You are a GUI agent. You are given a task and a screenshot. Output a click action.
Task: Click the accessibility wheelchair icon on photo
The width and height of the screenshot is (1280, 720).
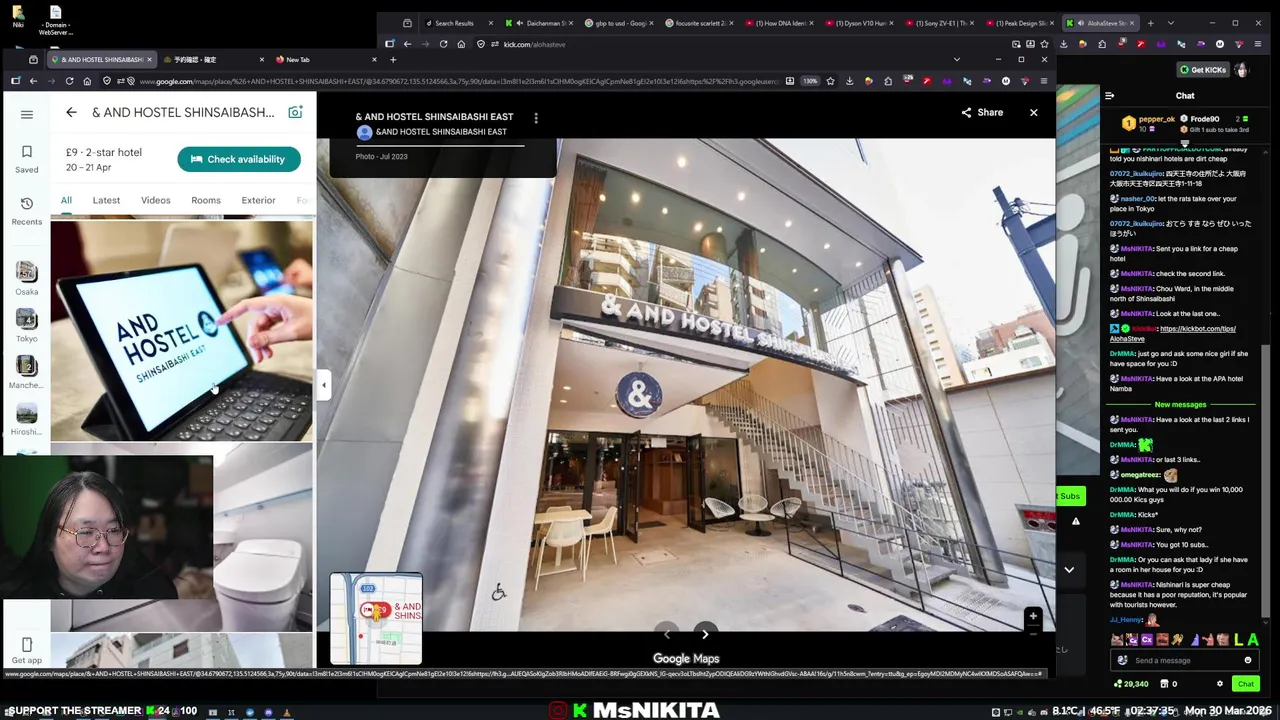coord(499,592)
